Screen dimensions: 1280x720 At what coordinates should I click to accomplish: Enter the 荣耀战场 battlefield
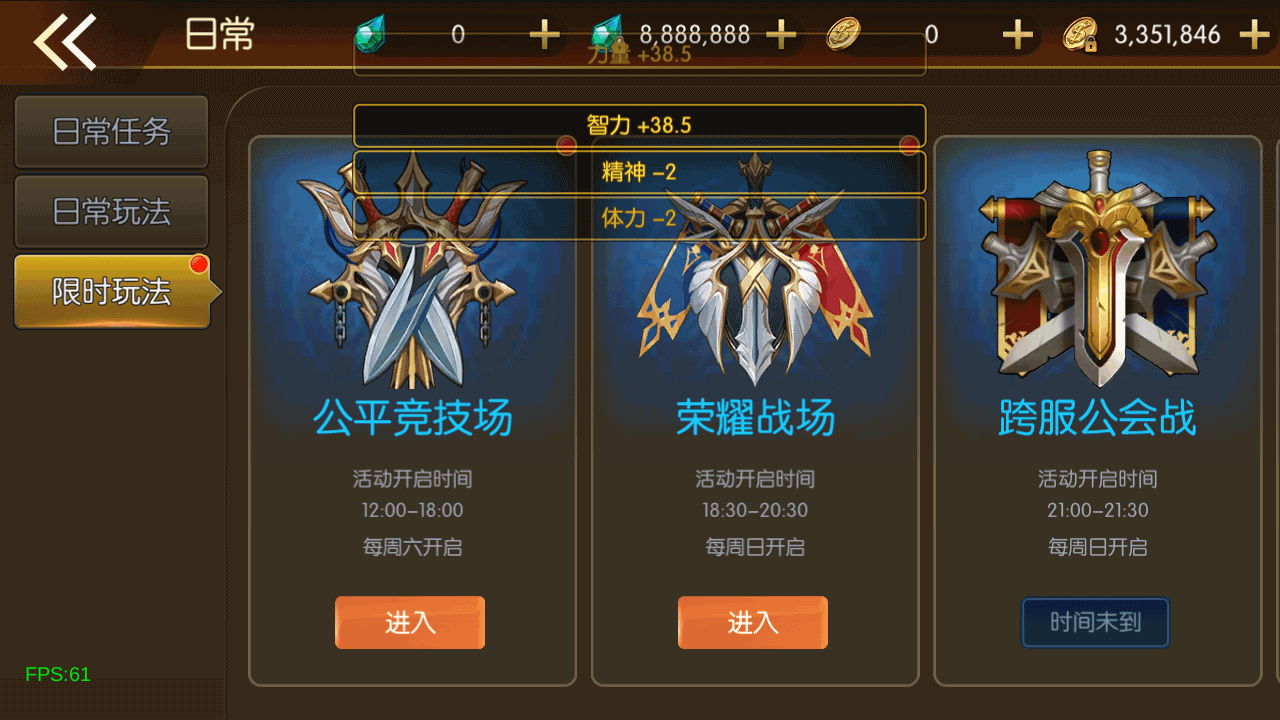(753, 622)
